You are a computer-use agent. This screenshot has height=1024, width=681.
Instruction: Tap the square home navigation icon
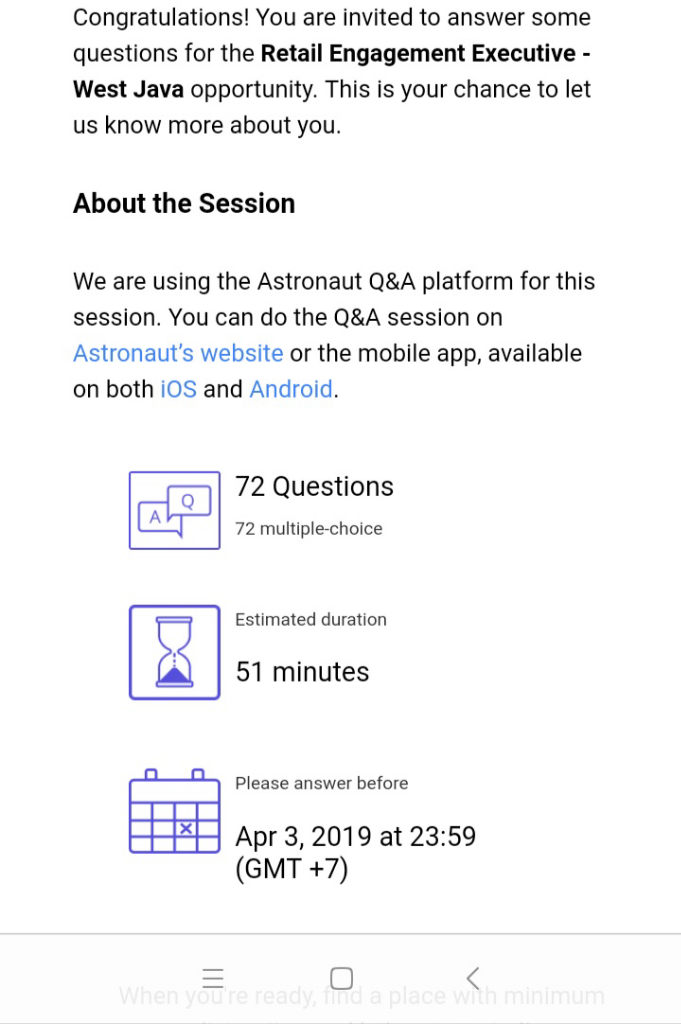click(341, 978)
